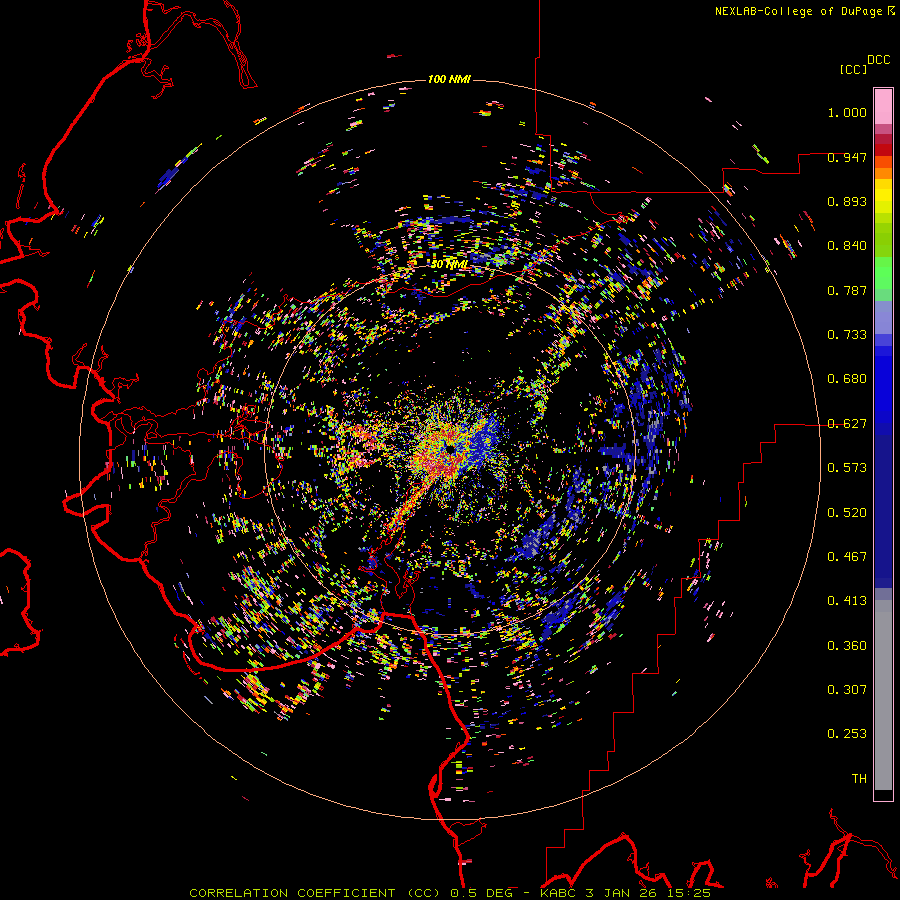Click the pink segment of the color bar
This screenshot has width=900, height=900.
[x=883, y=107]
